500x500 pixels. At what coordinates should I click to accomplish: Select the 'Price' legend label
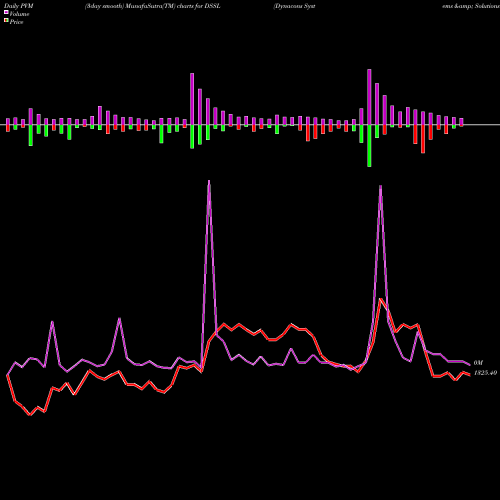point(16,22)
